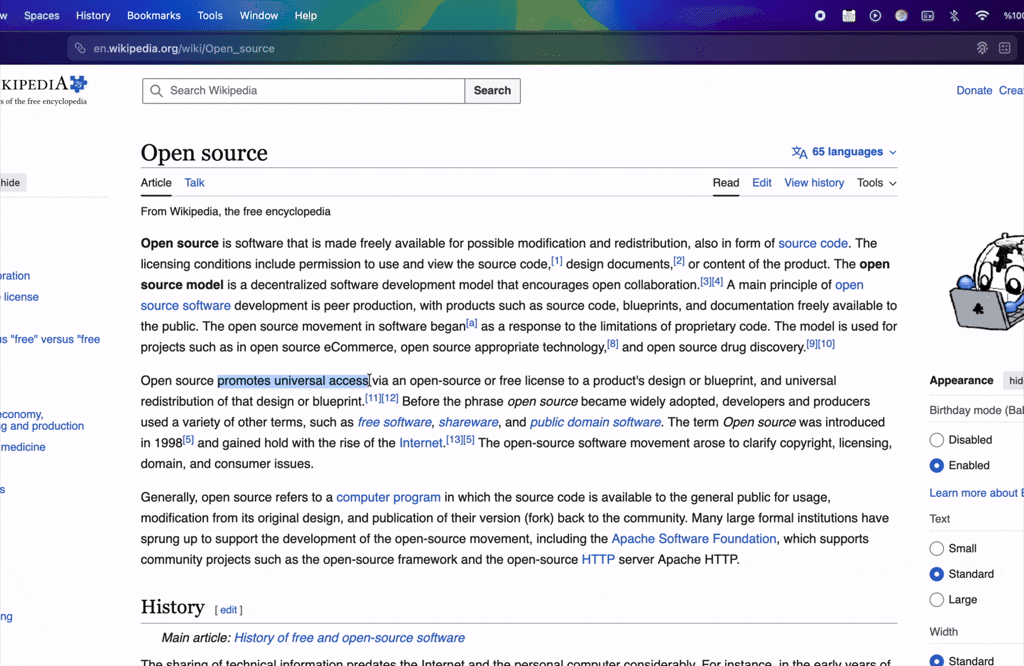
Task: Click the grid icon at the address bar's right end
Action: [1004, 48]
